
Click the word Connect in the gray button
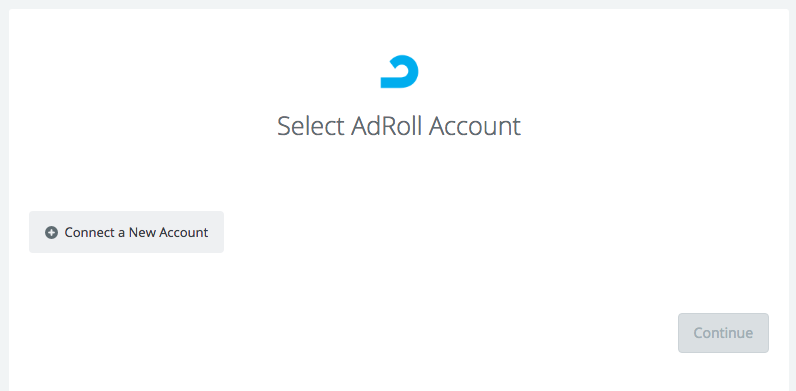point(89,233)
